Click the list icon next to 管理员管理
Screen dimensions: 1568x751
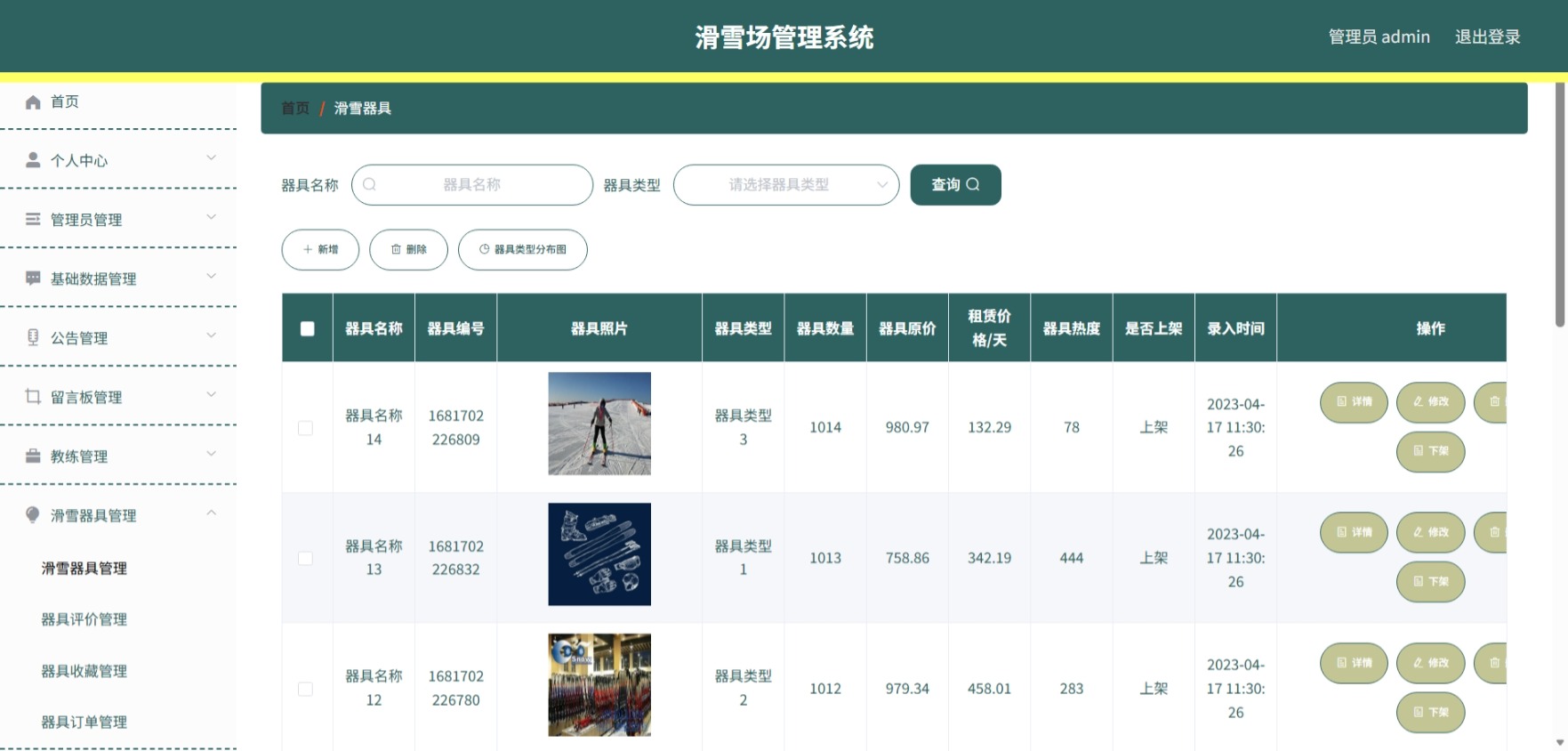point(33,219)
